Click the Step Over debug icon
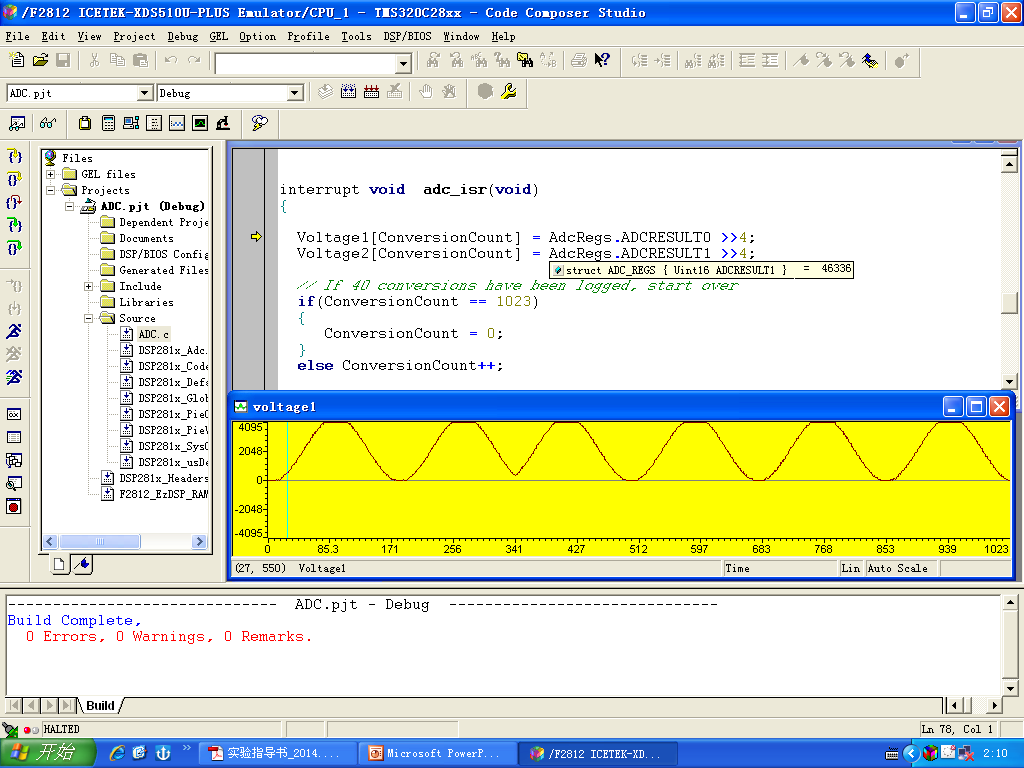 [x=14, y=179]
